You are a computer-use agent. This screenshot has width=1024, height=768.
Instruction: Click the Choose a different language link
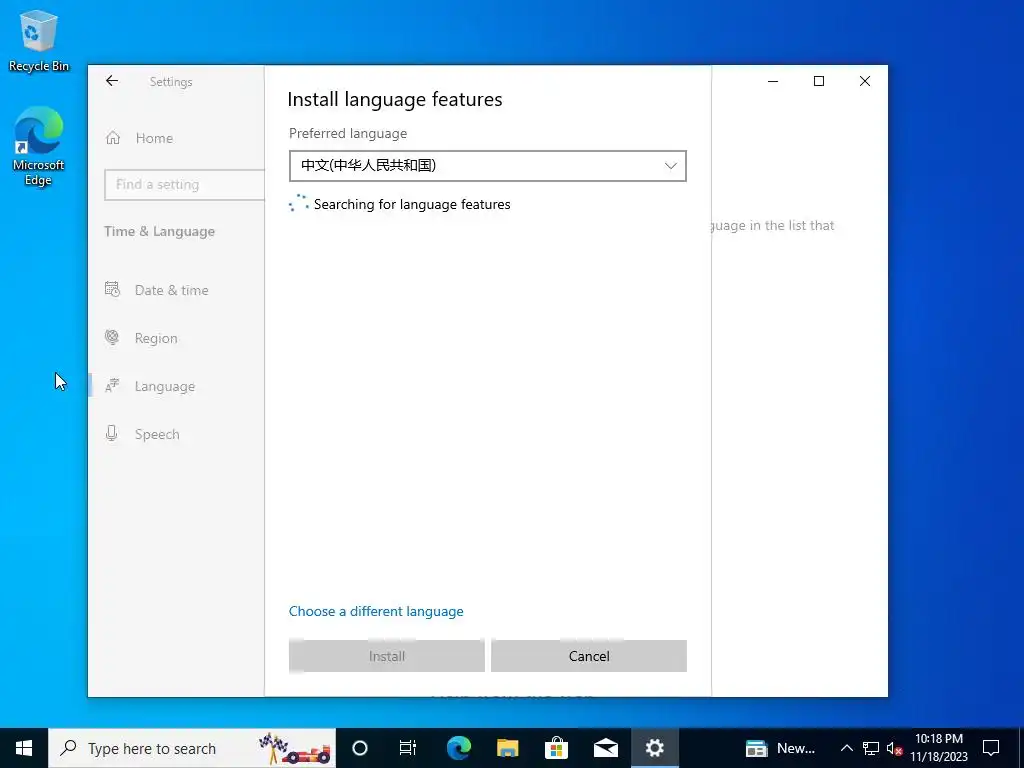[x=376, y=611]
